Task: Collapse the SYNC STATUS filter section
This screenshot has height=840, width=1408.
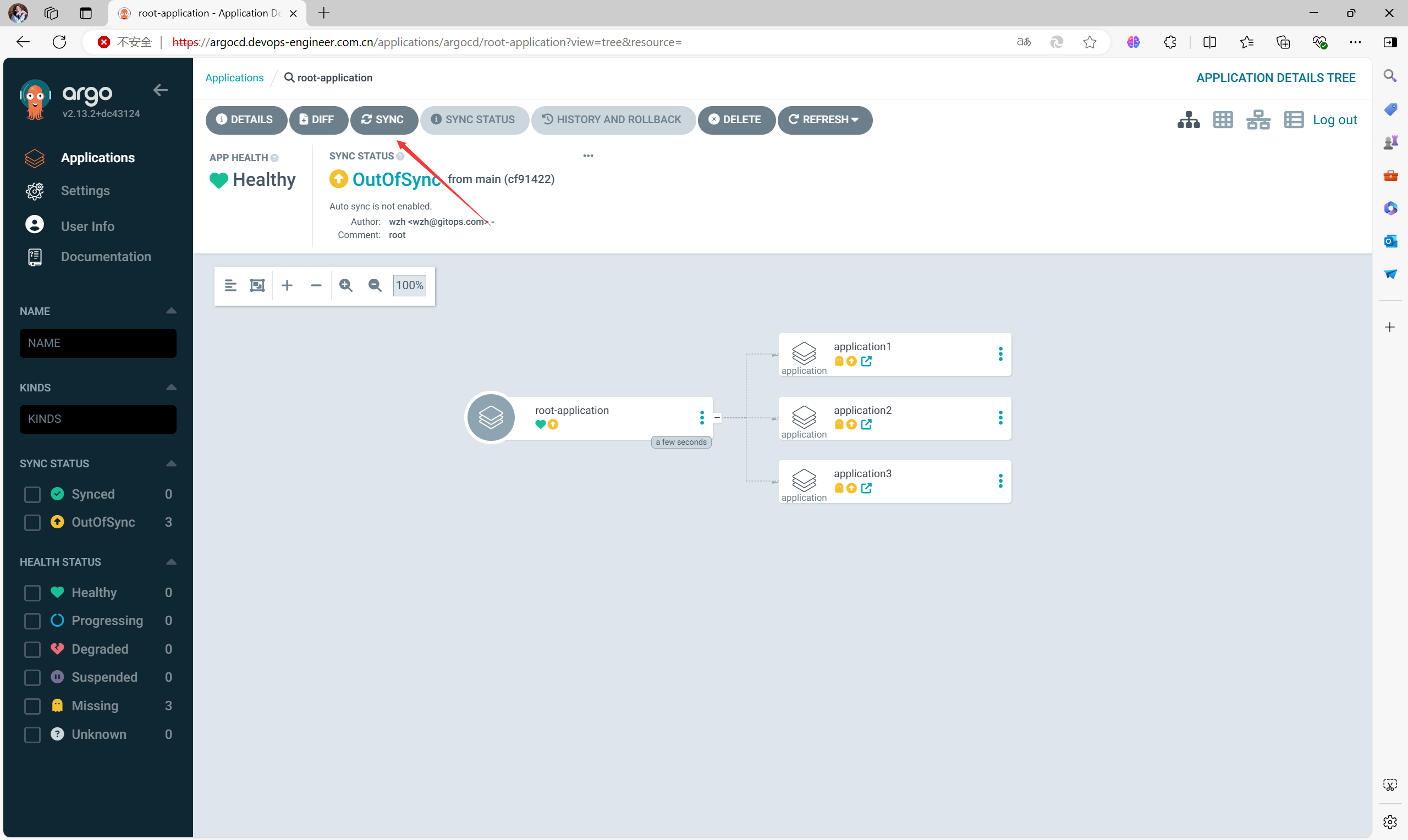Action: click(171, 463)
